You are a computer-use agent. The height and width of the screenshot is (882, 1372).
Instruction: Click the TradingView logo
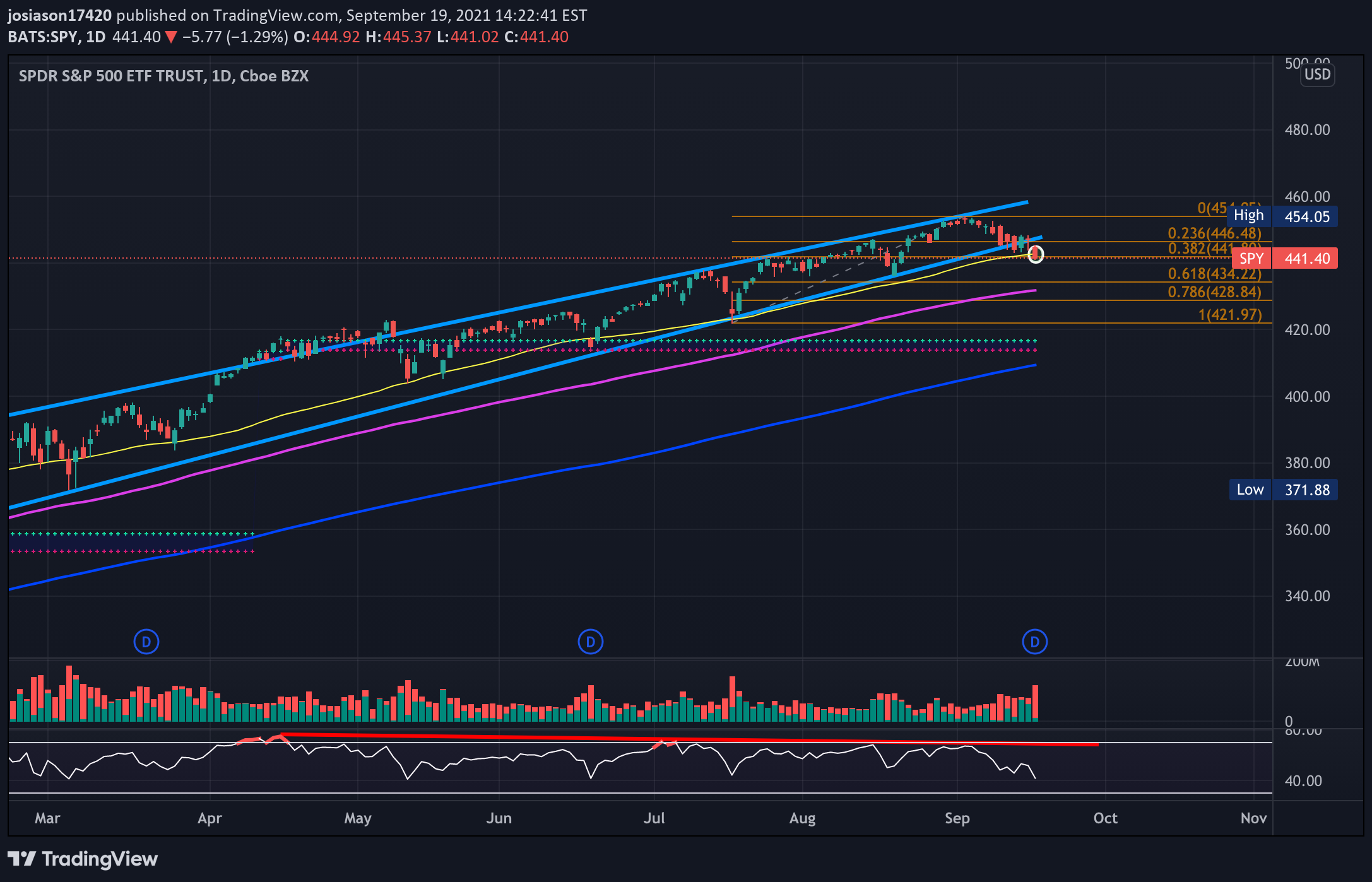point(83,859)
